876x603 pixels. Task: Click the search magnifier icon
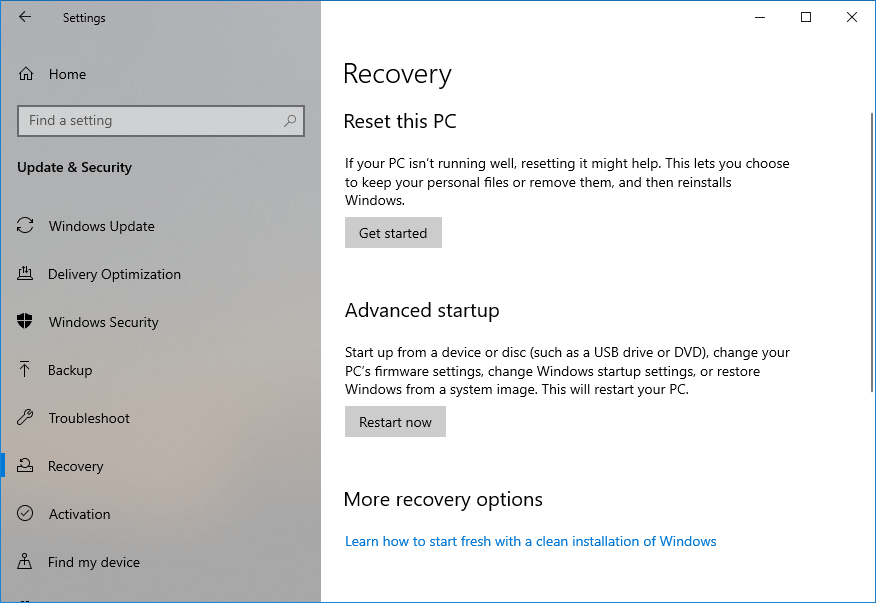click(x=290, y=121)
